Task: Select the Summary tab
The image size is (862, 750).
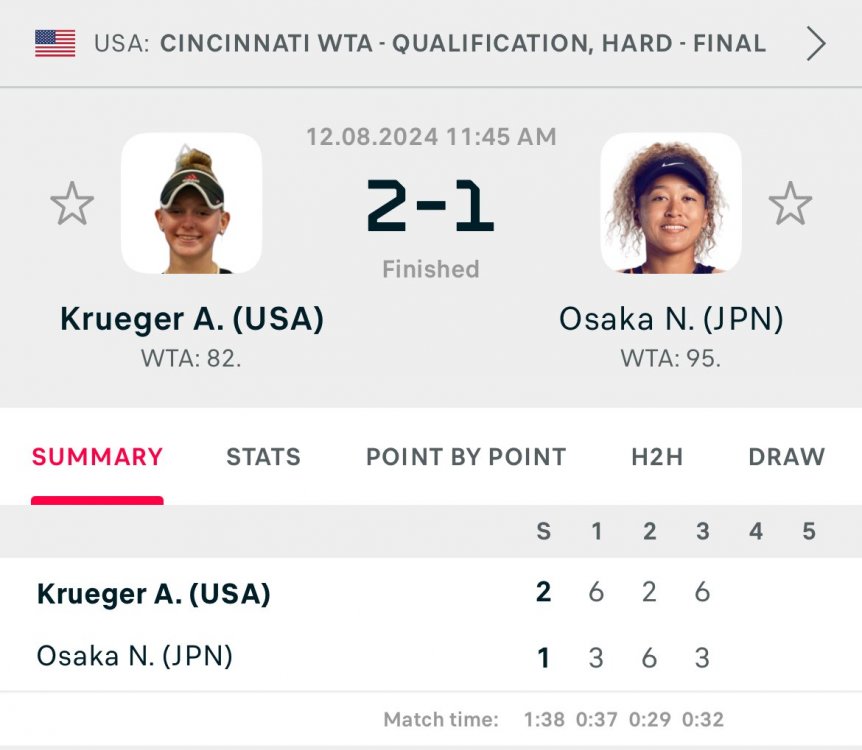Action: (97, 457)
